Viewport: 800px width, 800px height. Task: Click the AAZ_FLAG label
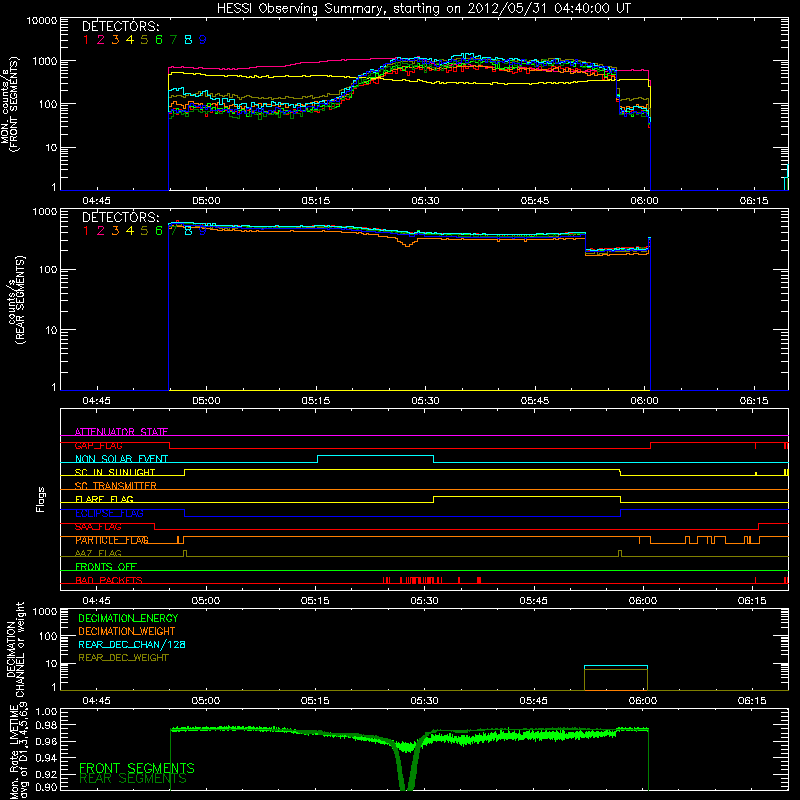tap(98, 553)
